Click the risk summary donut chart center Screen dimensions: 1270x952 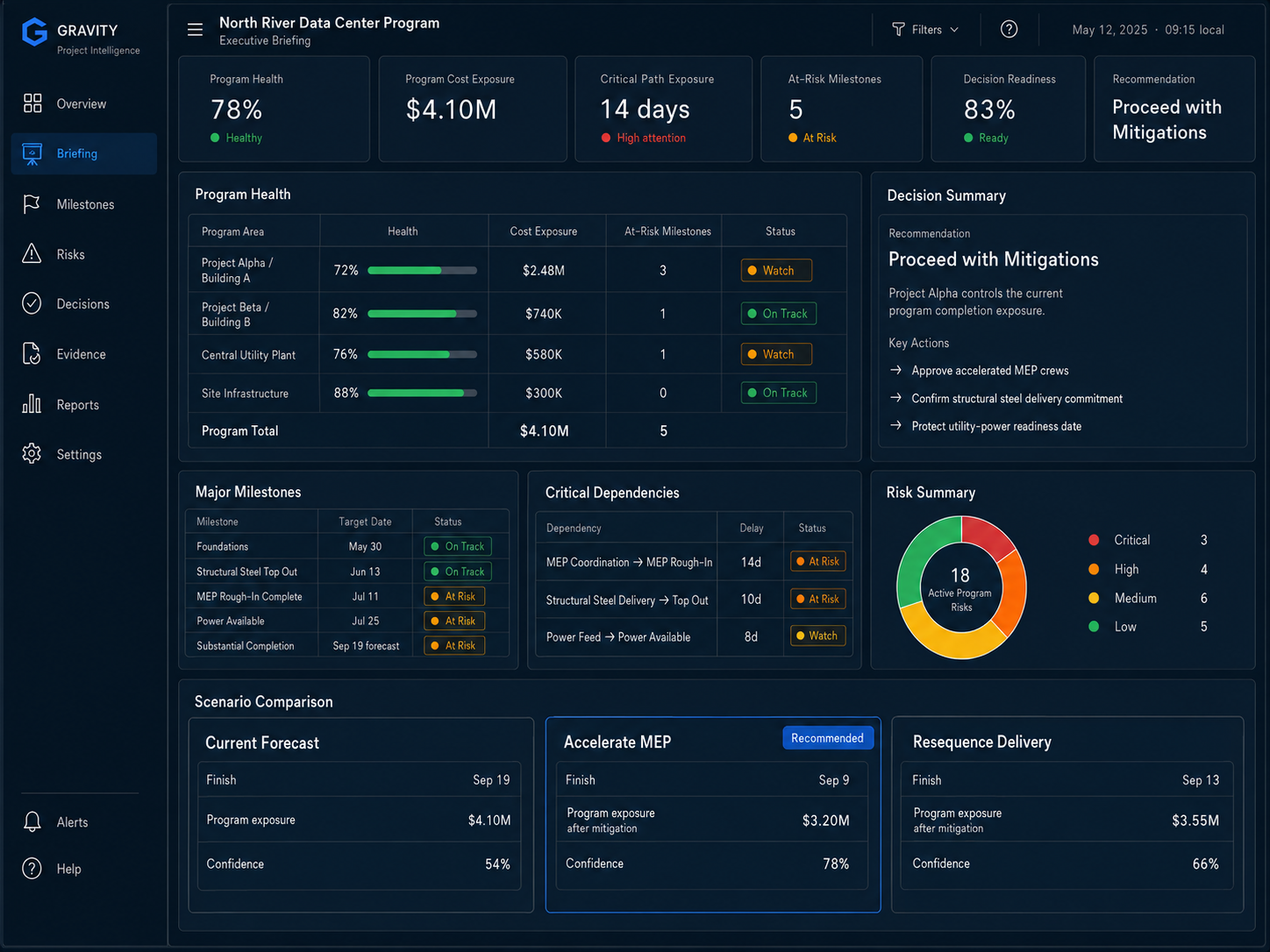[961, 587]
